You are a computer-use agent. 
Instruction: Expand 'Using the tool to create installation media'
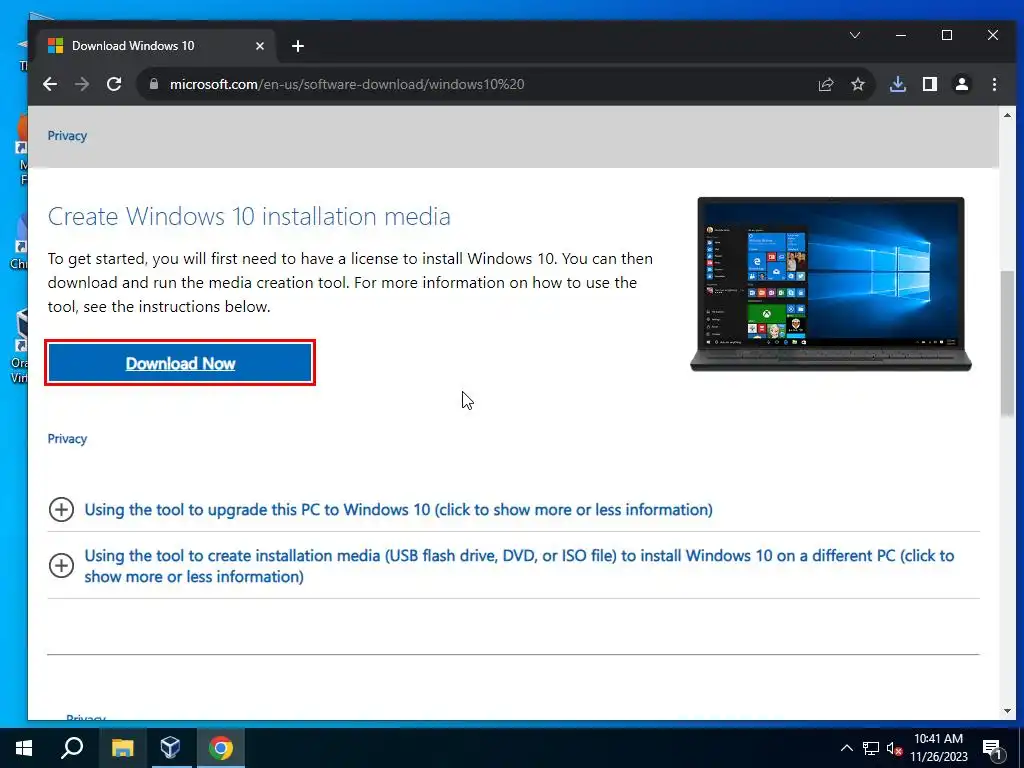tap(519, 566)
